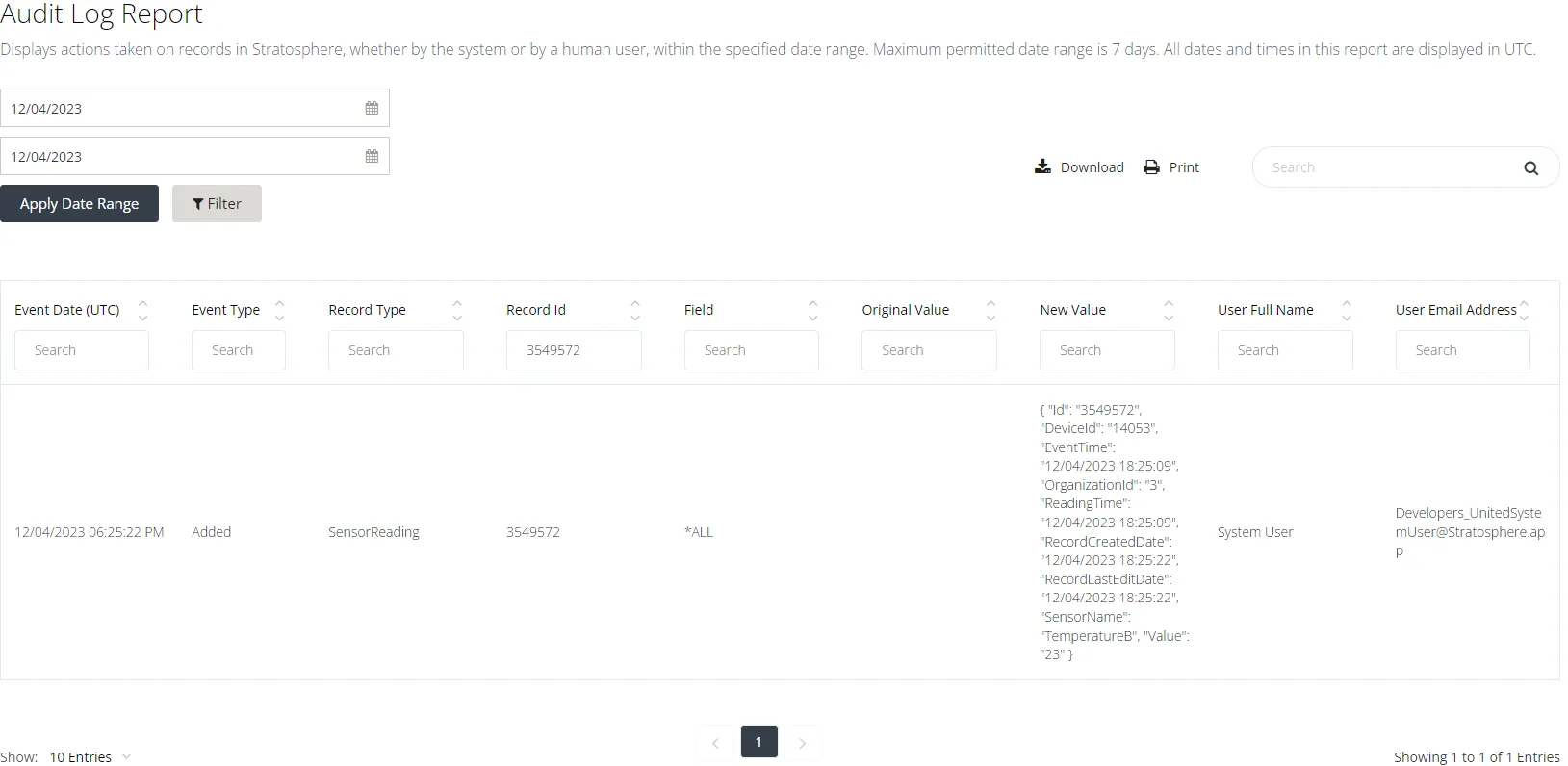
Task: Go to the next page arrow
Action: click(x=803, y=742)
